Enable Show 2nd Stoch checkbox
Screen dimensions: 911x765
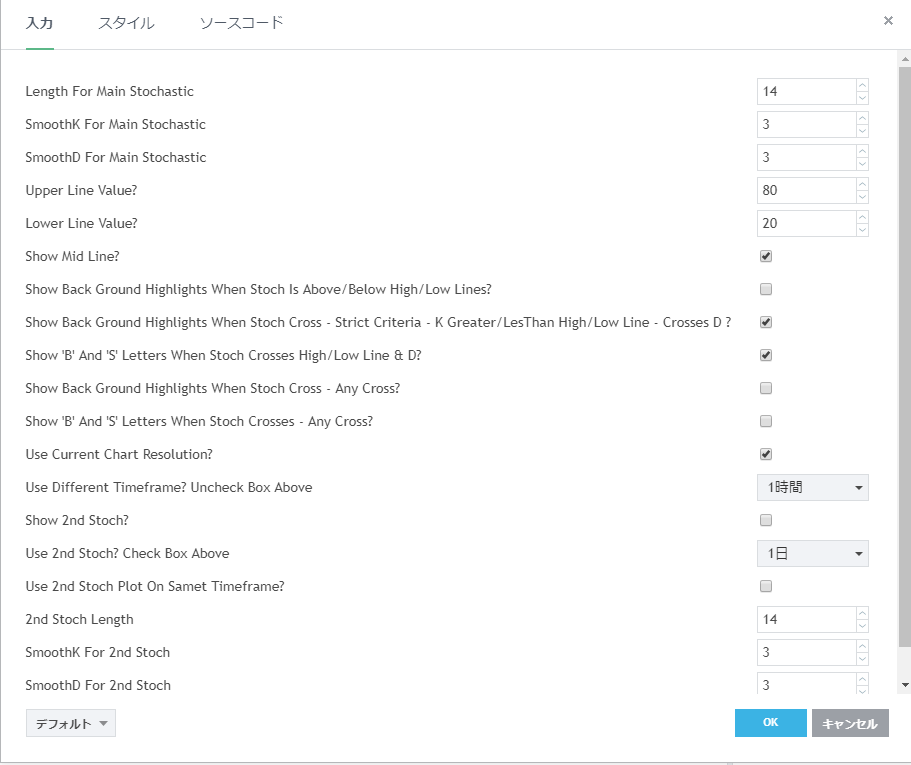(x=766, y=520)
